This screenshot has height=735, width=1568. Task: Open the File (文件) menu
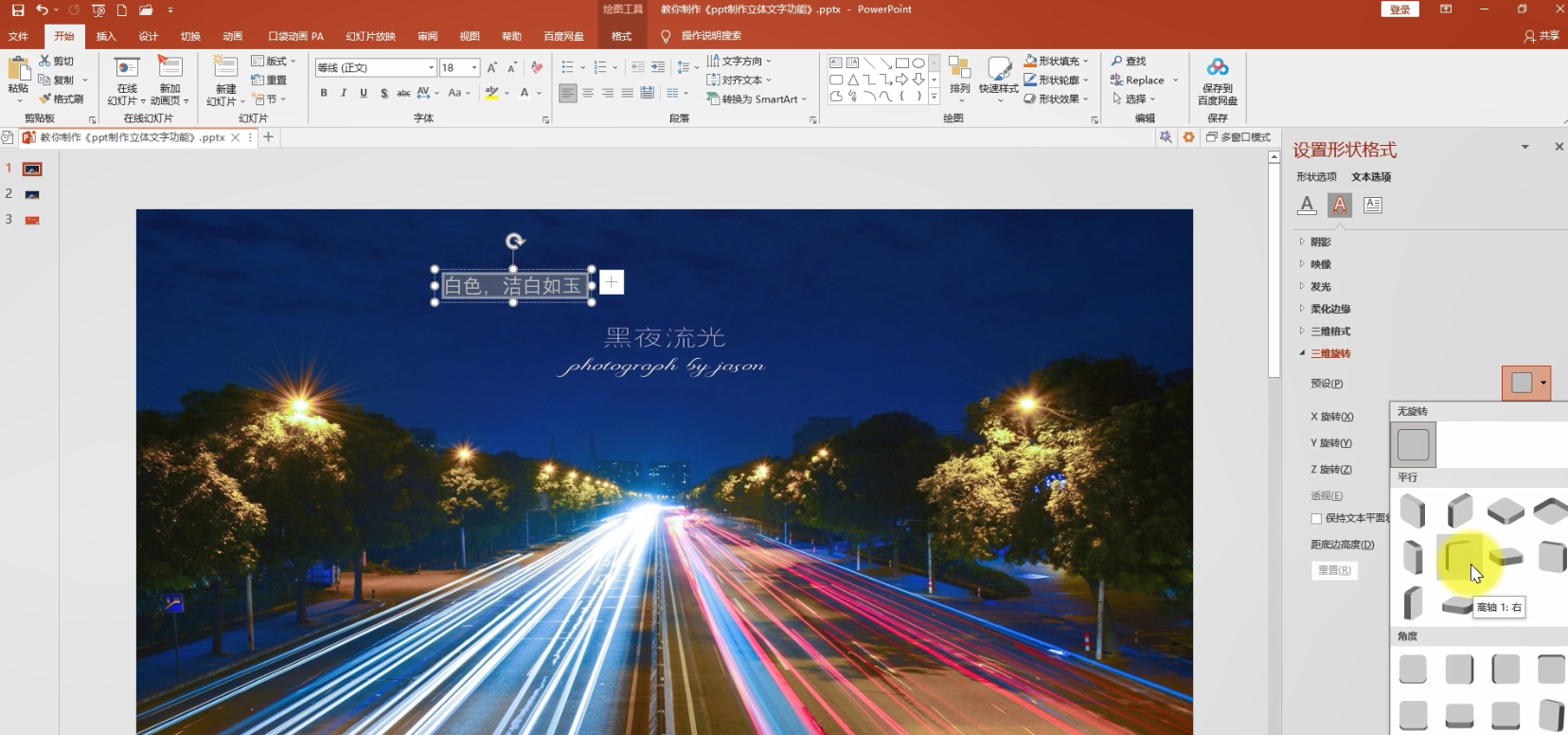click(x=18, y=36)
